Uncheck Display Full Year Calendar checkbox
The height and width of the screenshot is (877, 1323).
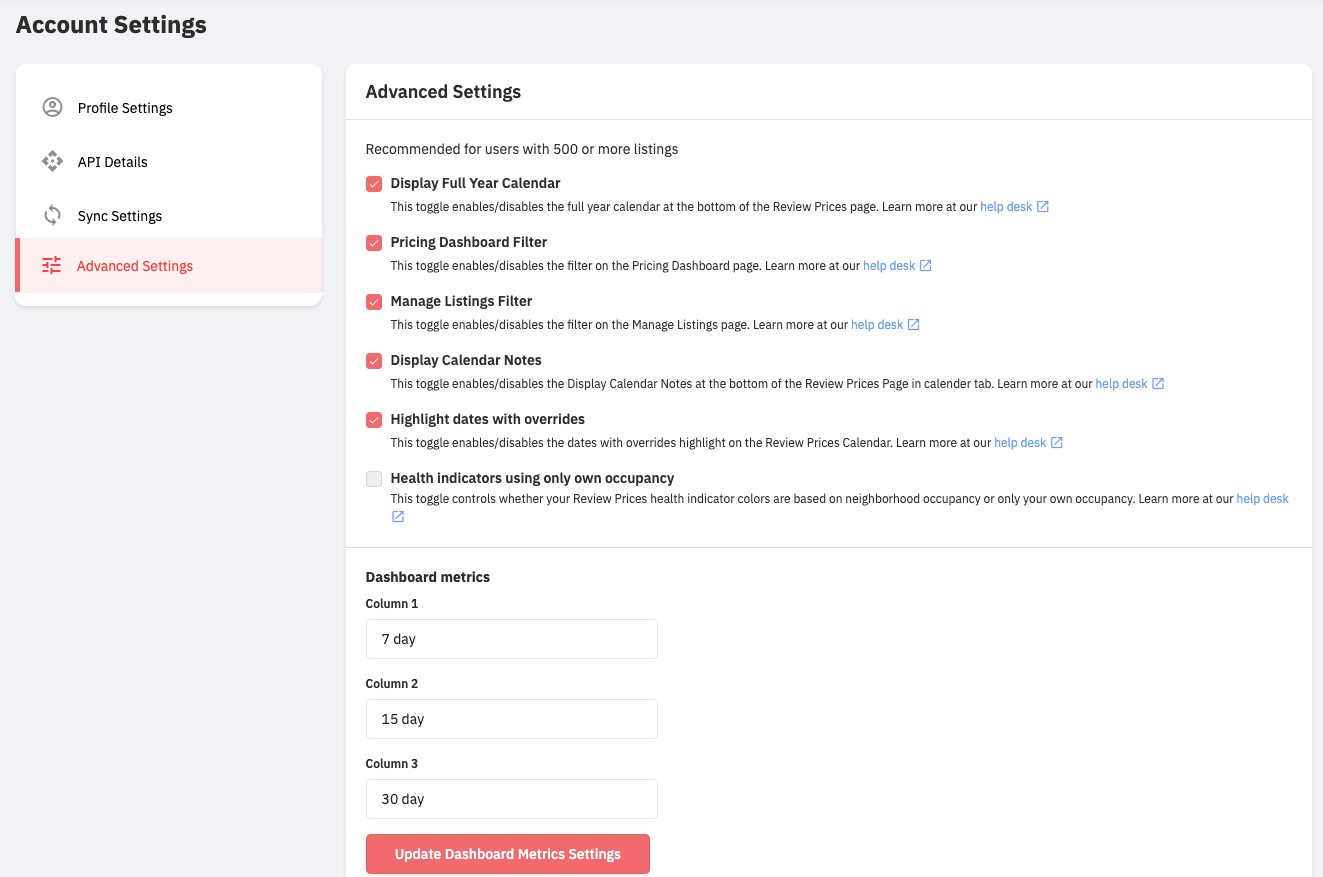coord(374,184)
